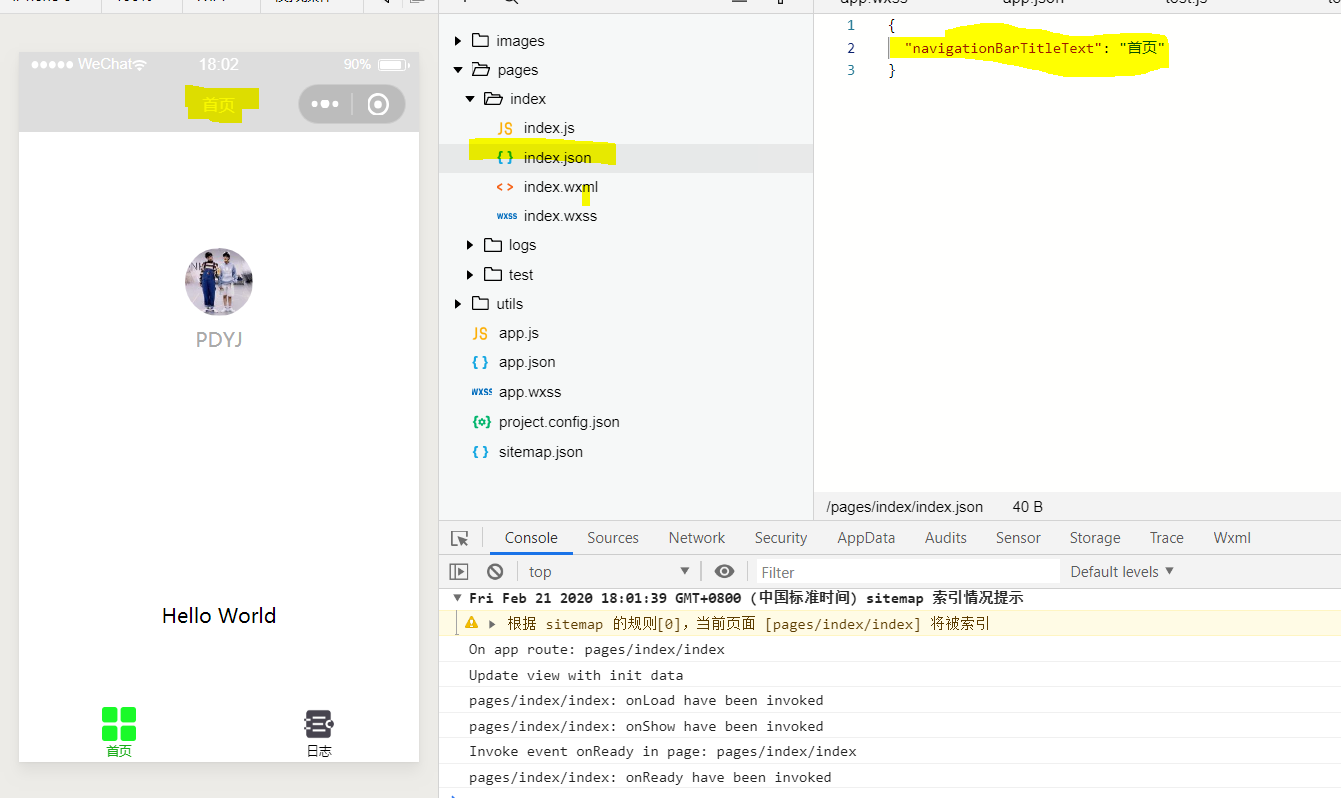Open the Default levels dropdown
This screenshot has height=798, width=1341.
1122,572
